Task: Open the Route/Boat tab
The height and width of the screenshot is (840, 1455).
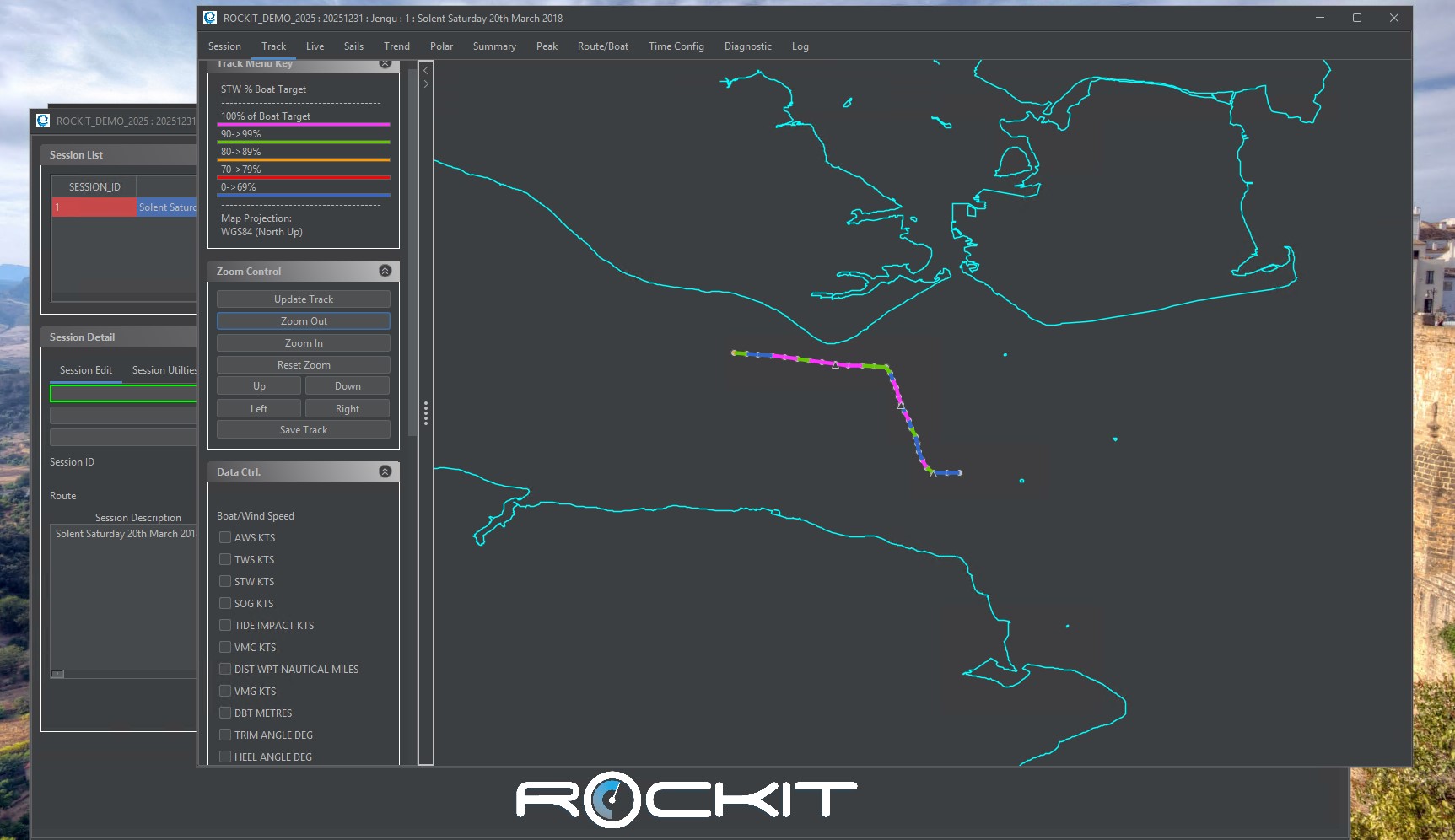Action: 602,46
